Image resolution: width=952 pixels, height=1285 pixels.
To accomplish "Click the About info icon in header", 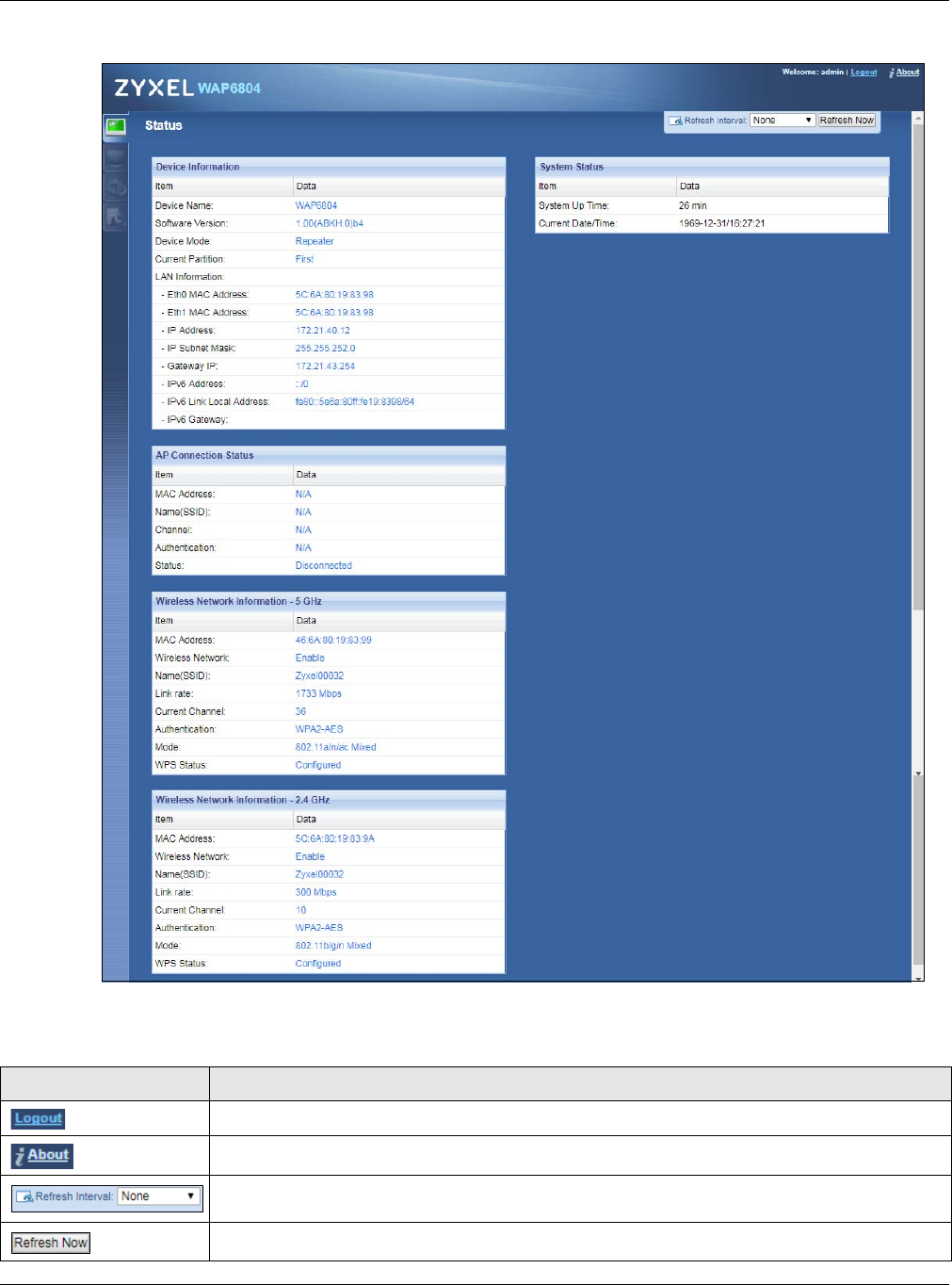I will click(892, 73).
